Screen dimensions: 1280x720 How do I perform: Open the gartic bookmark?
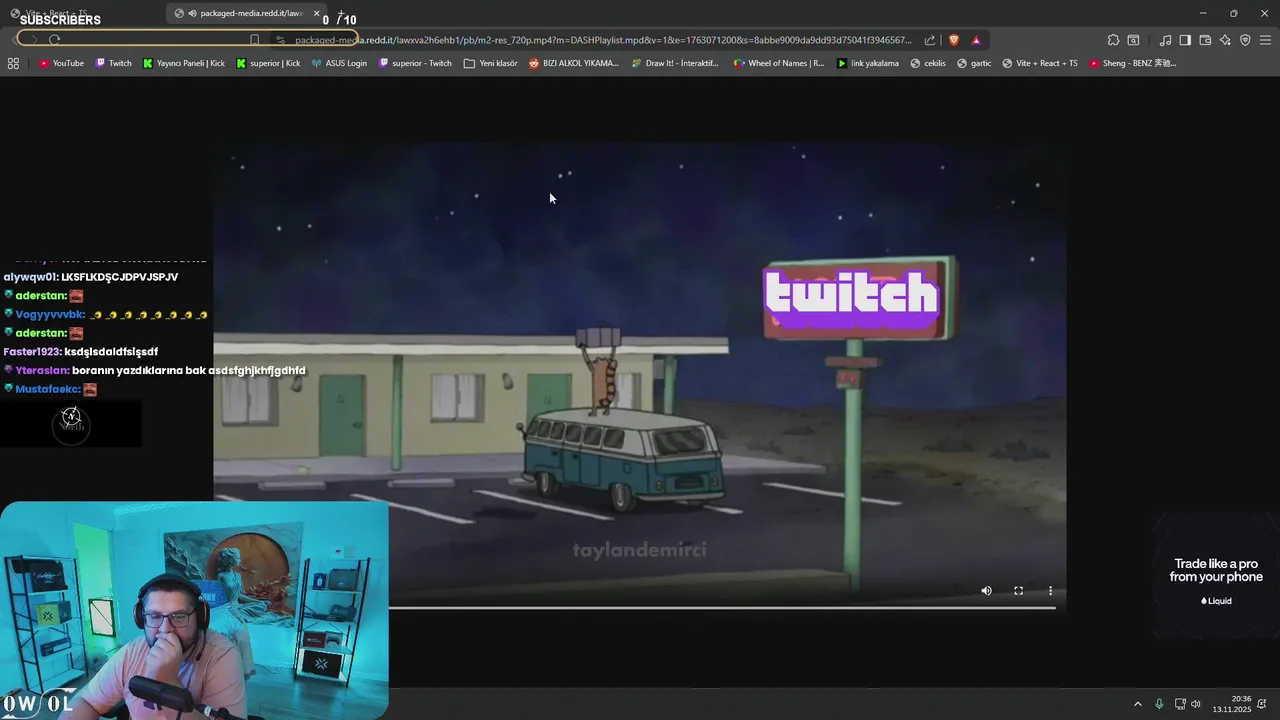974,63
